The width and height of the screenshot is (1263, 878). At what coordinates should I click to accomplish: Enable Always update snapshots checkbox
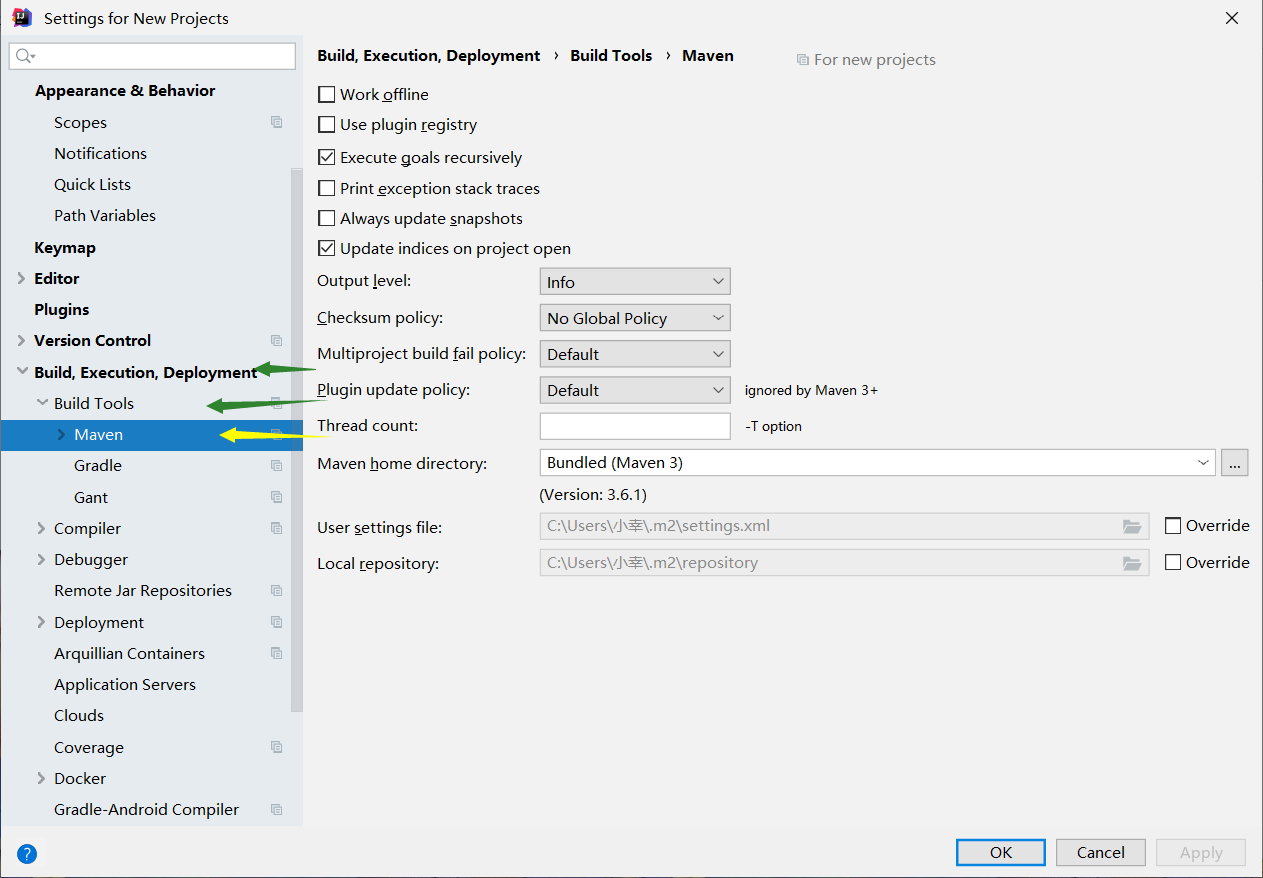click(x=326, y=218)
